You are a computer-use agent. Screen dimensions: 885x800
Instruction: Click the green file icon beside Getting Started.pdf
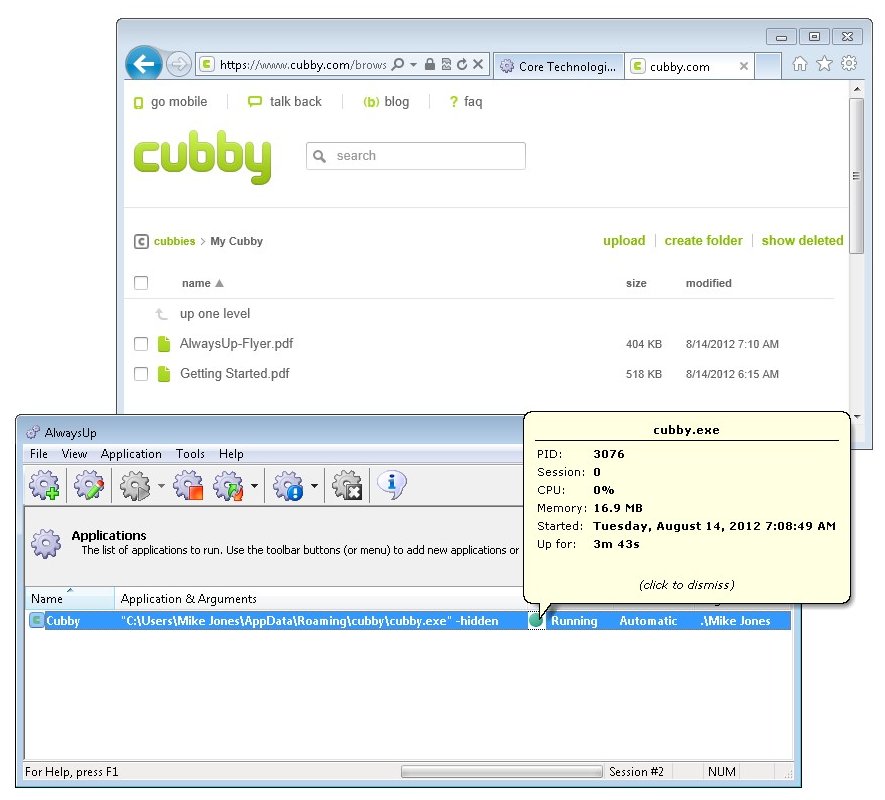[164, 374]
